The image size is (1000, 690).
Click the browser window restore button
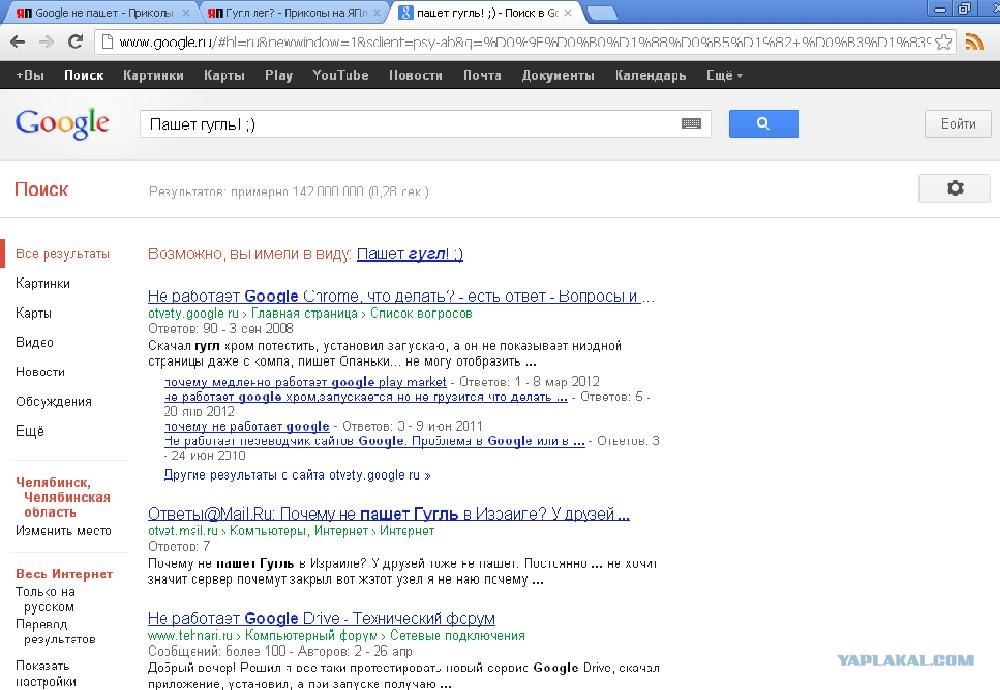pos(964,8)
